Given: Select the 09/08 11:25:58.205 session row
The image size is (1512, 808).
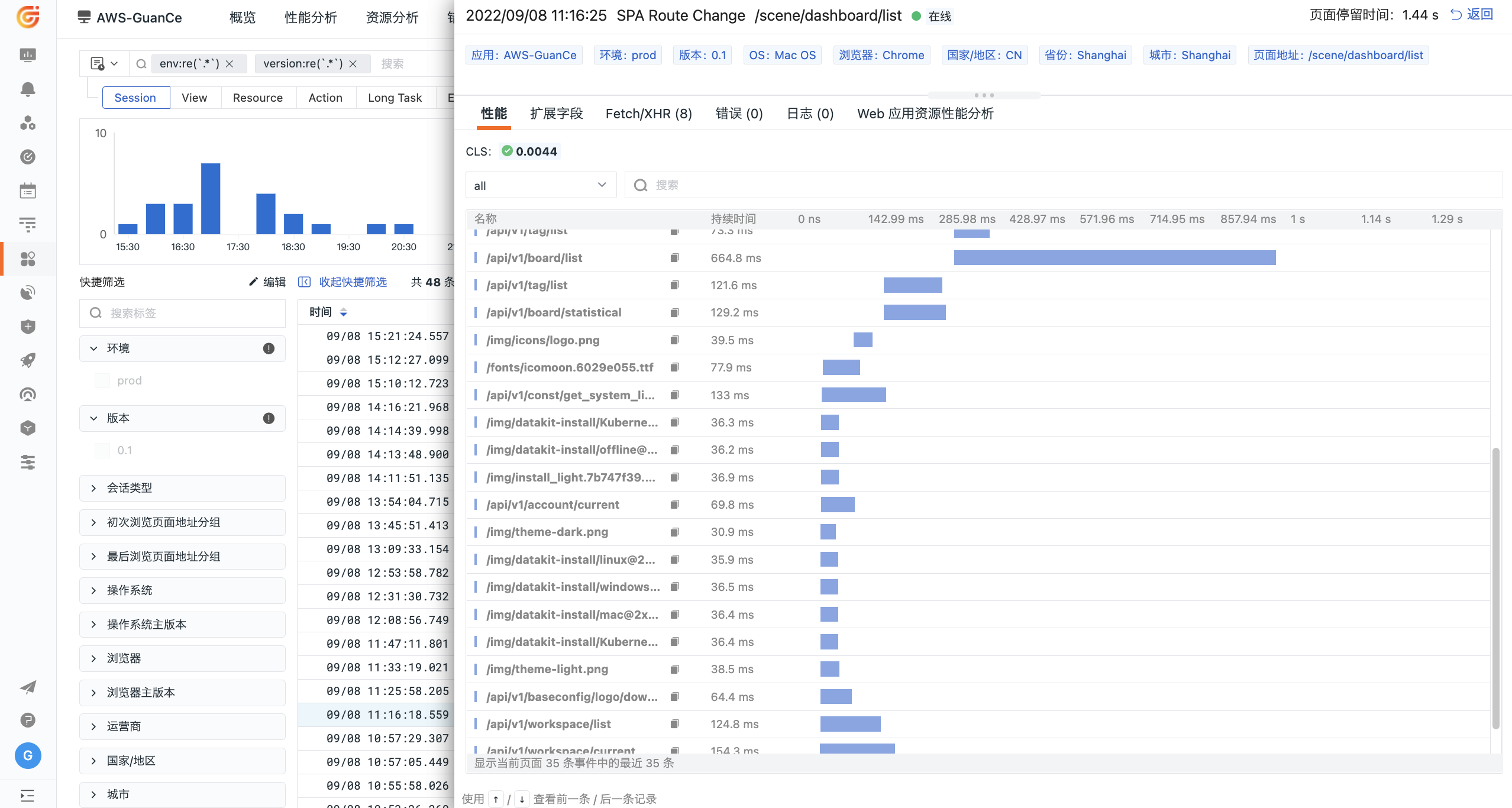Looking at the screenshot, I should (376, 690).
